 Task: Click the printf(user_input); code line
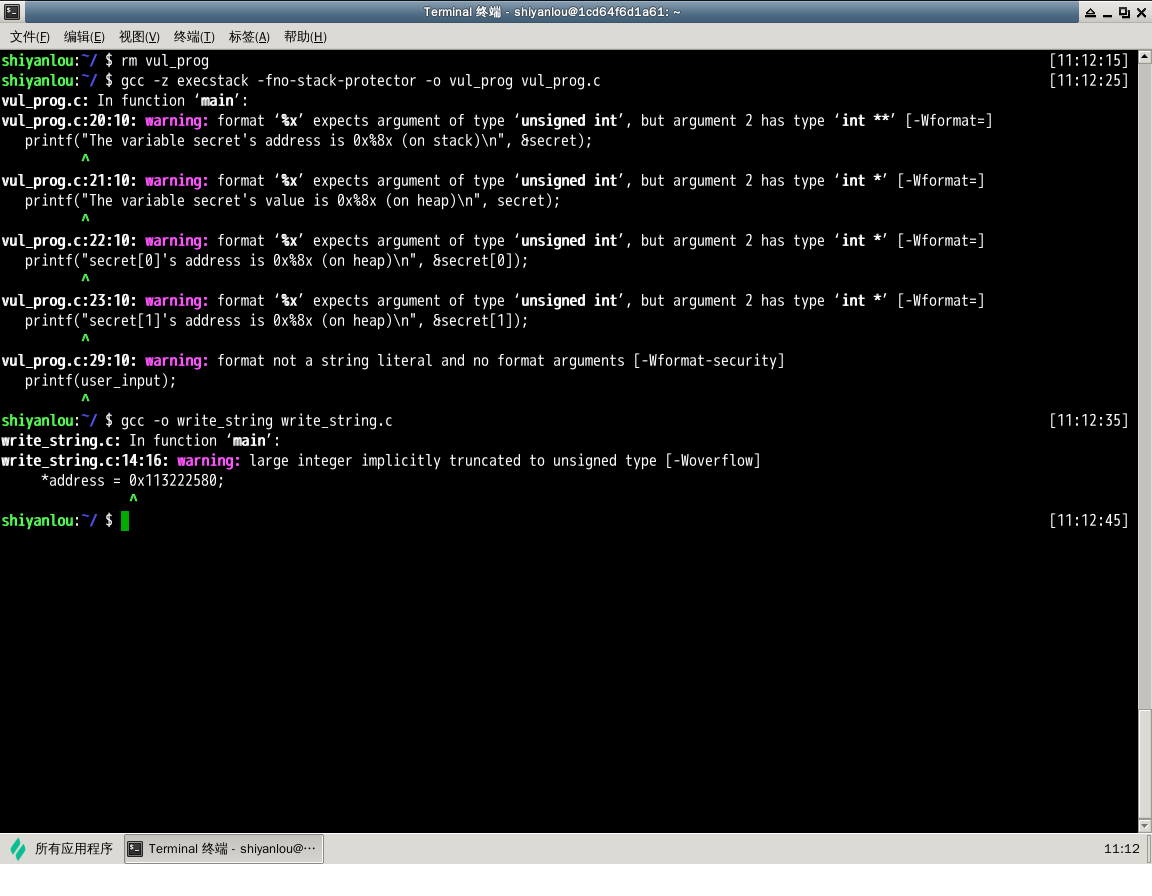tap(100, 381)
